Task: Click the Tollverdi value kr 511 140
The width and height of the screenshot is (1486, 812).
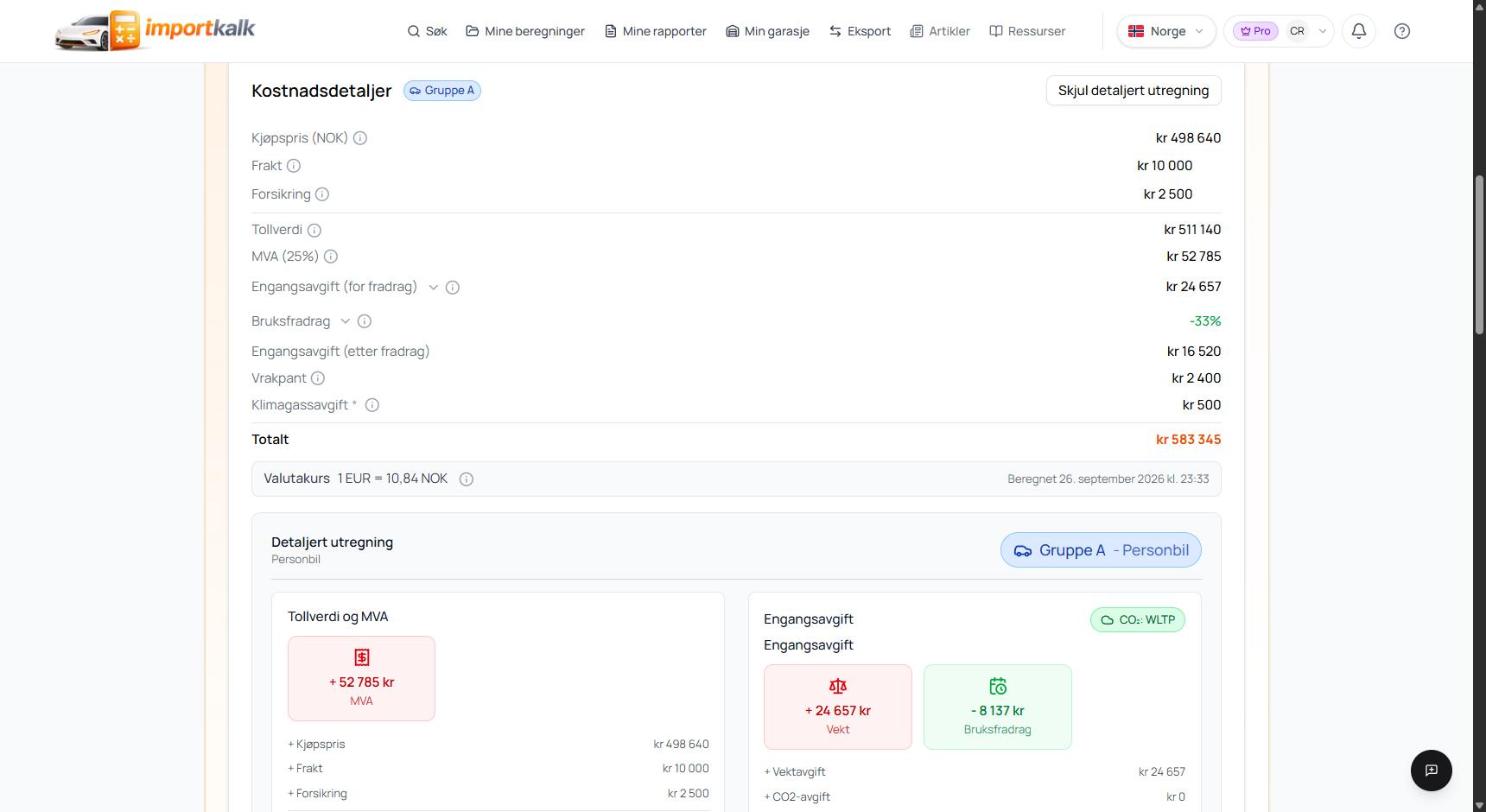Action: (x=1192, y=230)
